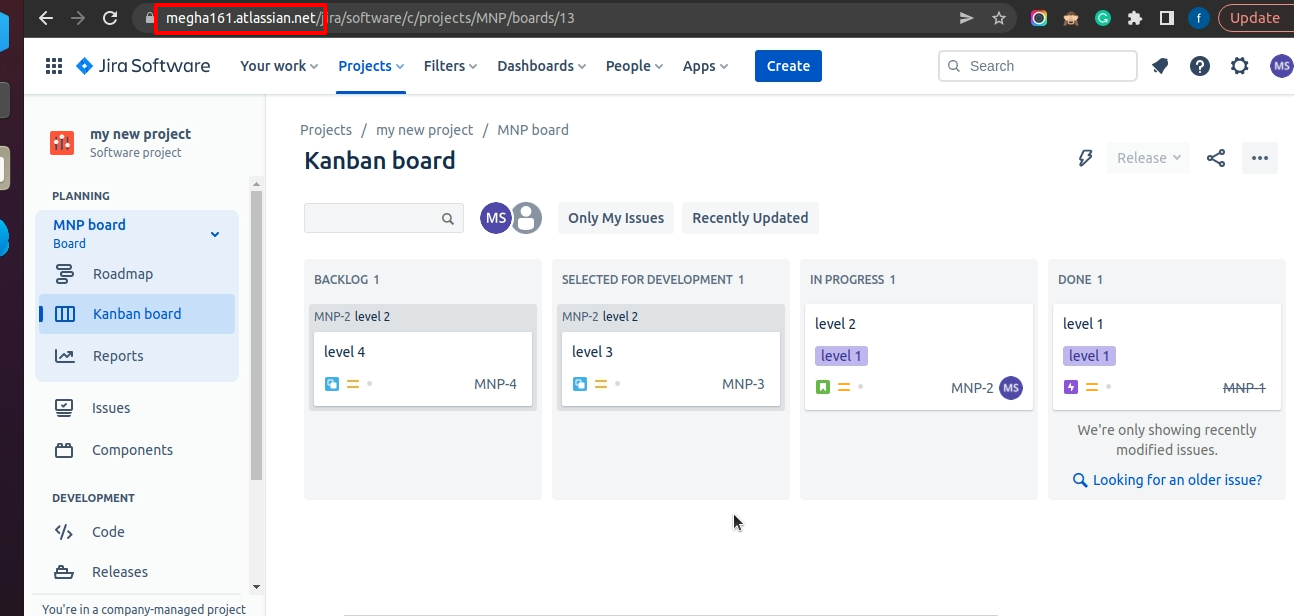The height and width of the screenshot is (616, 1294).
Task: Click my new project breadcrumb link
Action: click(425, 130)
